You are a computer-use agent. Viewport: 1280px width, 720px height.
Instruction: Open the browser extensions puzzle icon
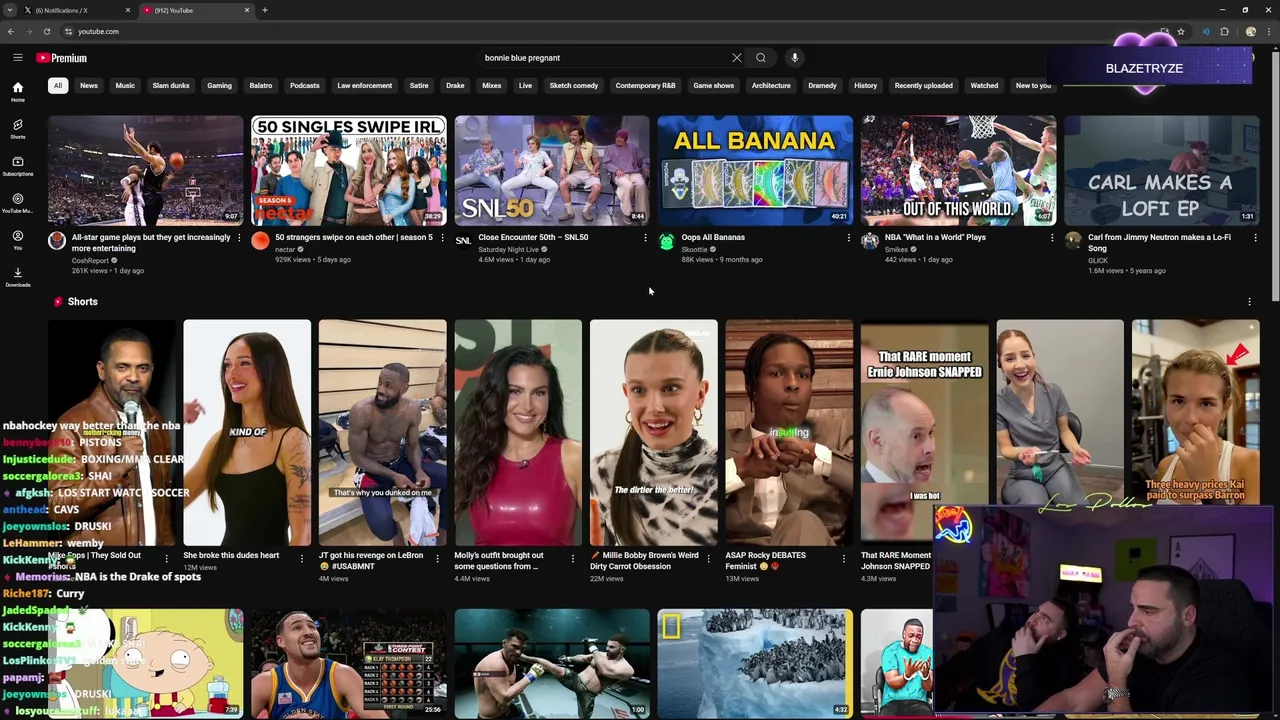coord(1224,31)
